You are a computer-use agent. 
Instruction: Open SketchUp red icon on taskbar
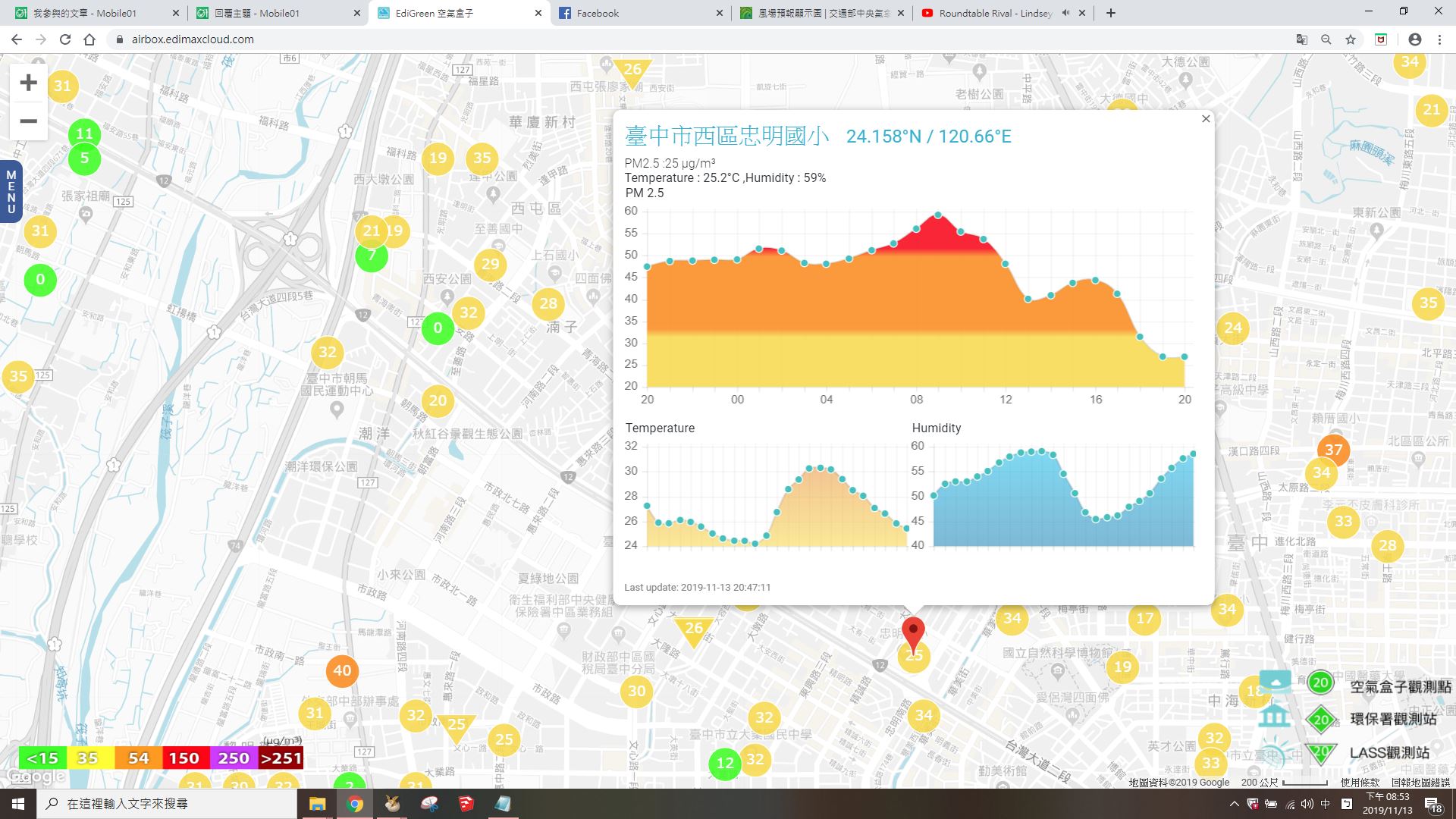coord(466,804)
